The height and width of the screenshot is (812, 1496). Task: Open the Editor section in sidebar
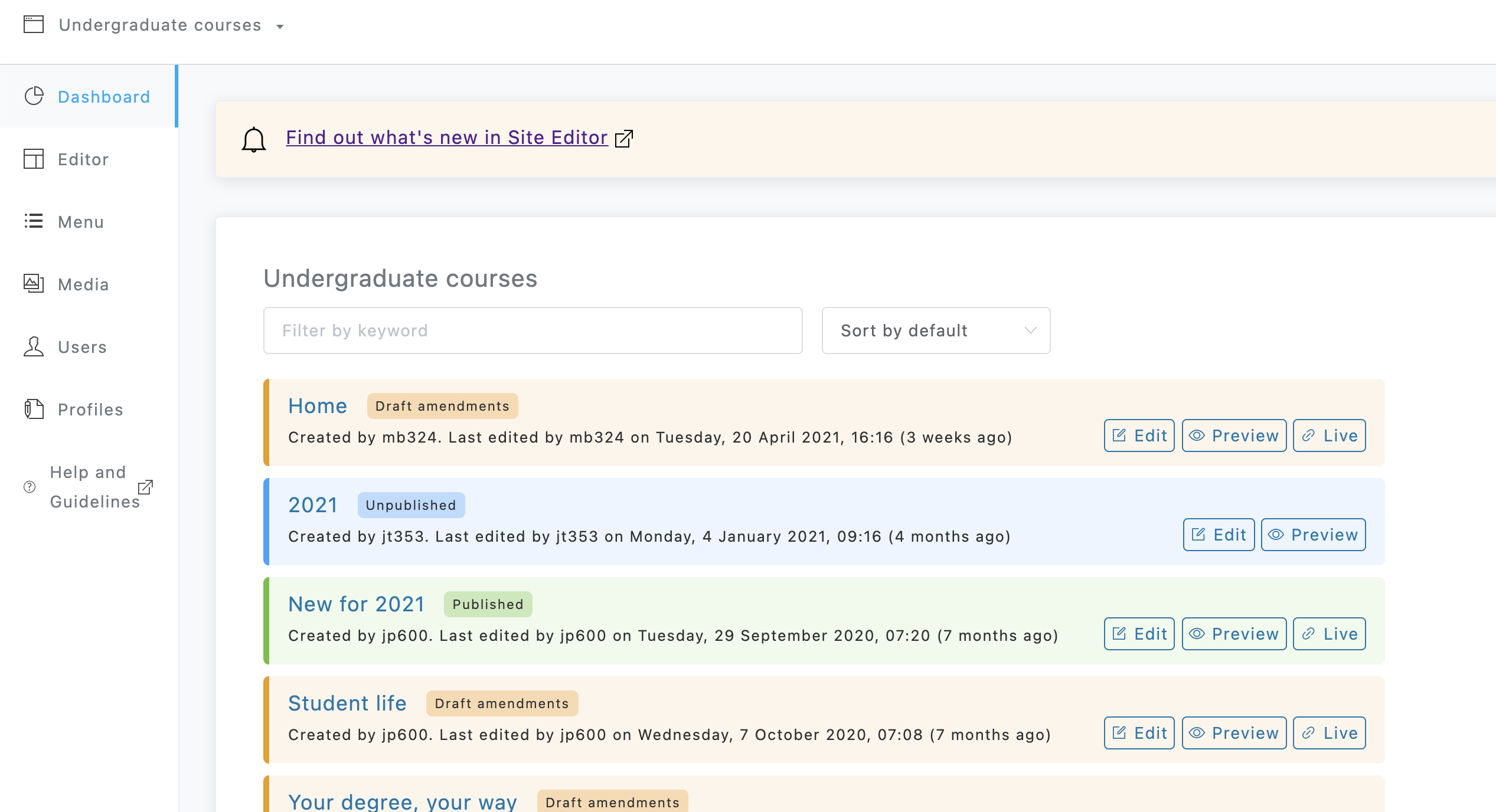tap(83, 159)
